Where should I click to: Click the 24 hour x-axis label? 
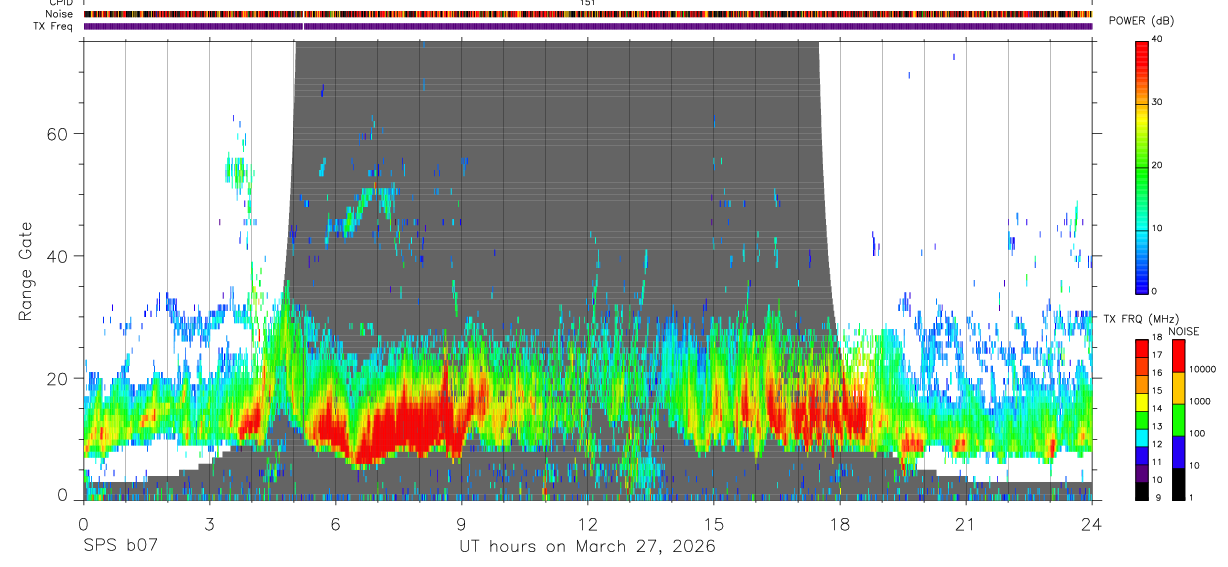(x=1092, y=524)
